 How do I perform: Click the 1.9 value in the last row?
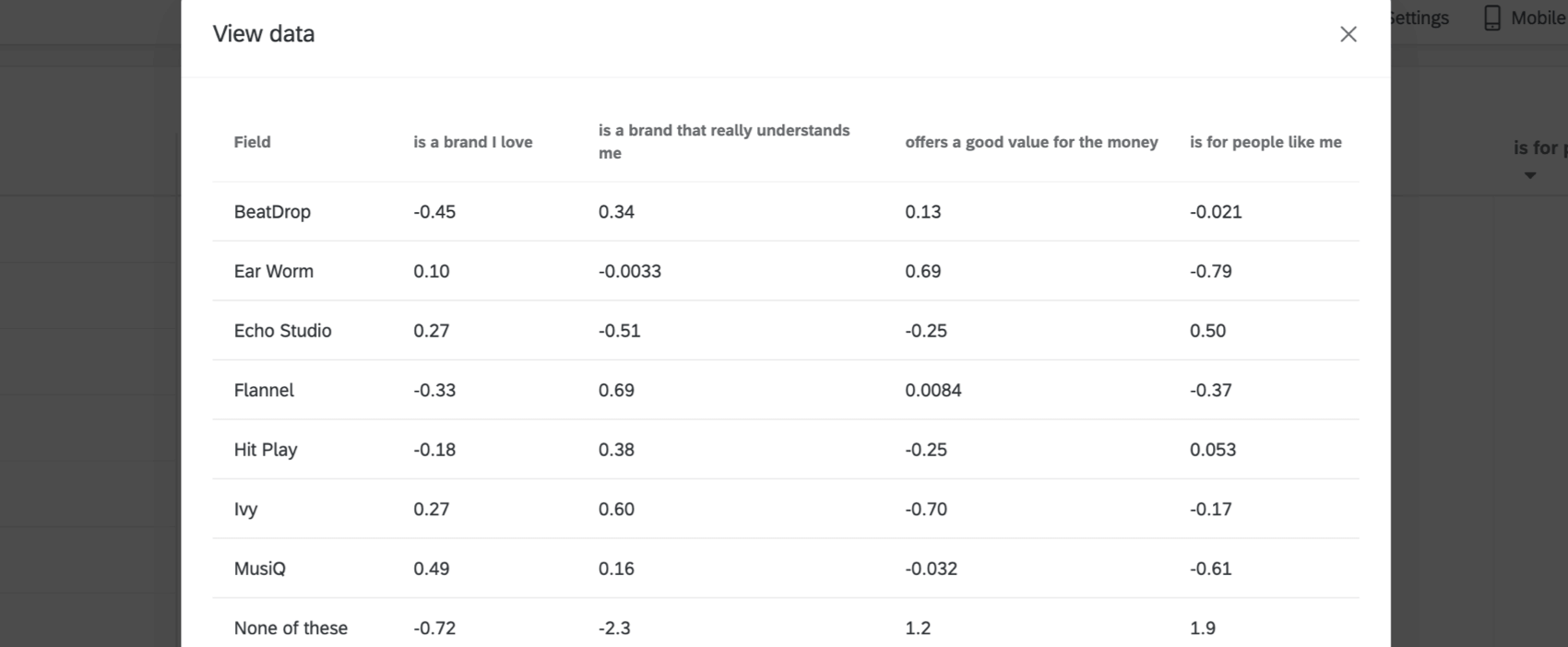[1203, 628]
